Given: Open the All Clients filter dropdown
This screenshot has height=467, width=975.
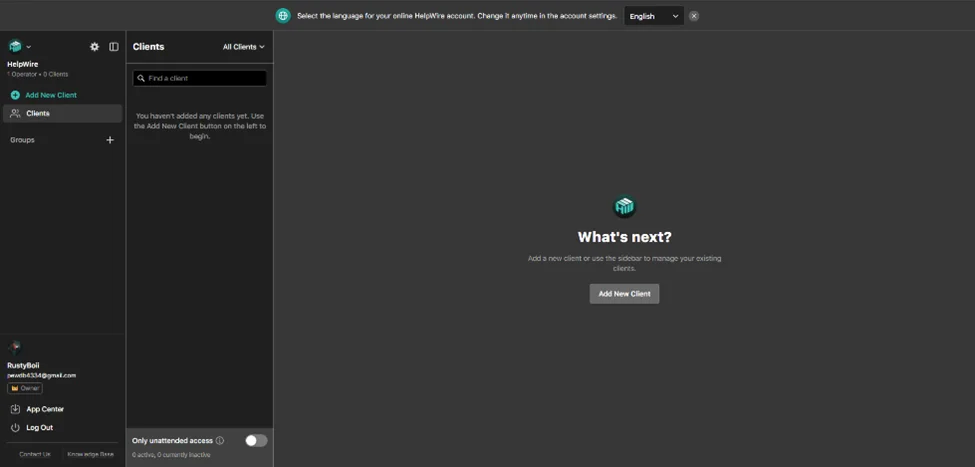Looking at the screenshot, I should [x=244, y=47].
